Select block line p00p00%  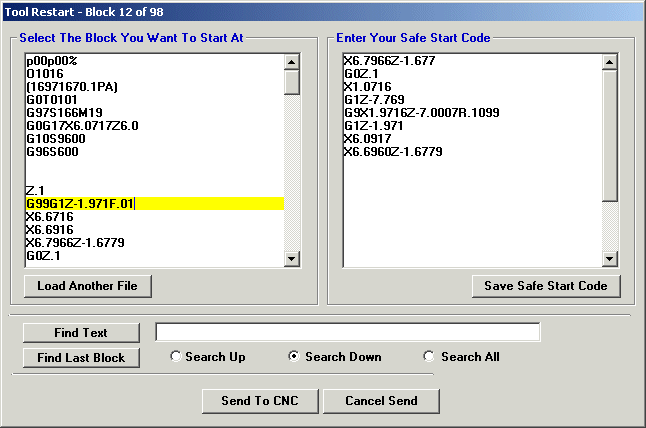51,61
